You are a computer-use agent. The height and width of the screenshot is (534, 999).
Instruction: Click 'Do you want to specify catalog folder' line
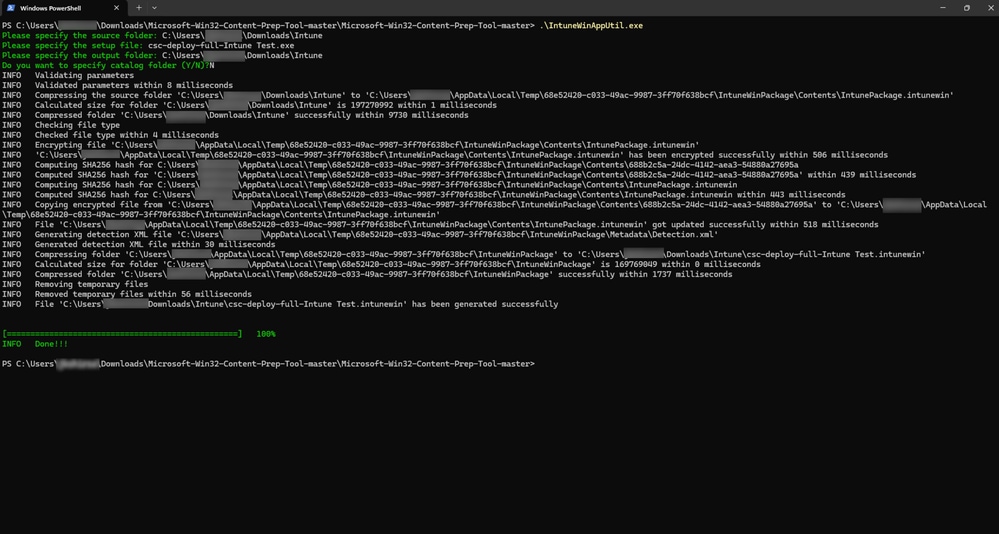[108, 66]
